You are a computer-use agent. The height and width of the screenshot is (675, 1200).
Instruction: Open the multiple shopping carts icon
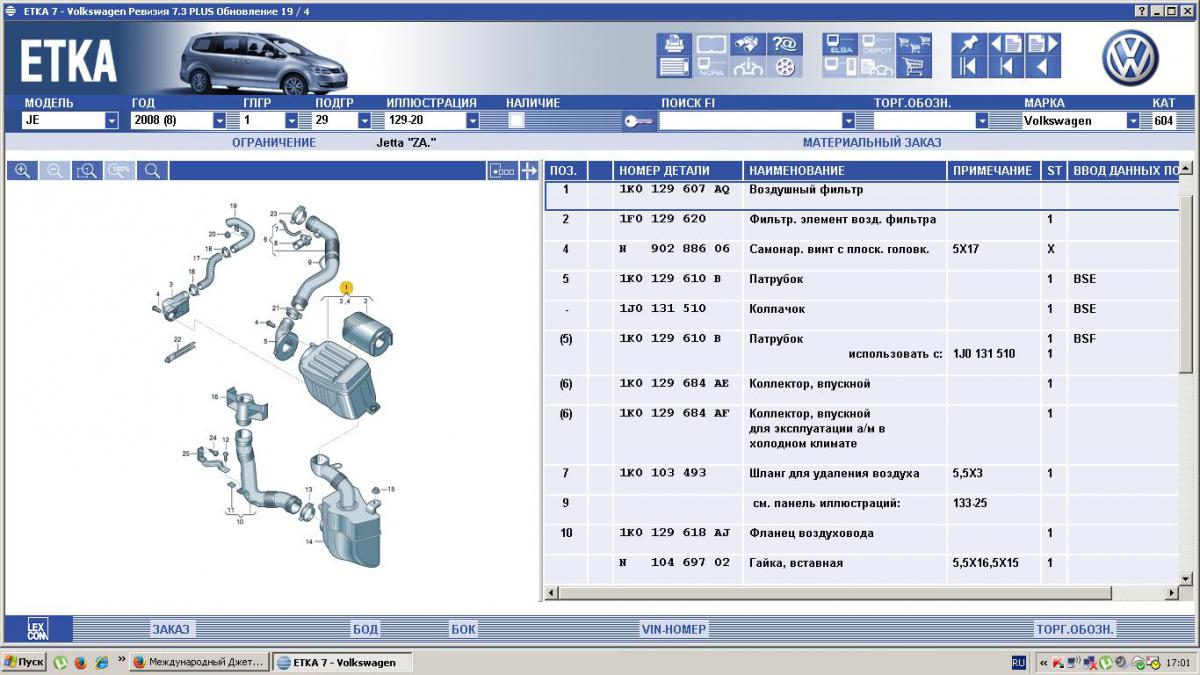click(913, 44)
